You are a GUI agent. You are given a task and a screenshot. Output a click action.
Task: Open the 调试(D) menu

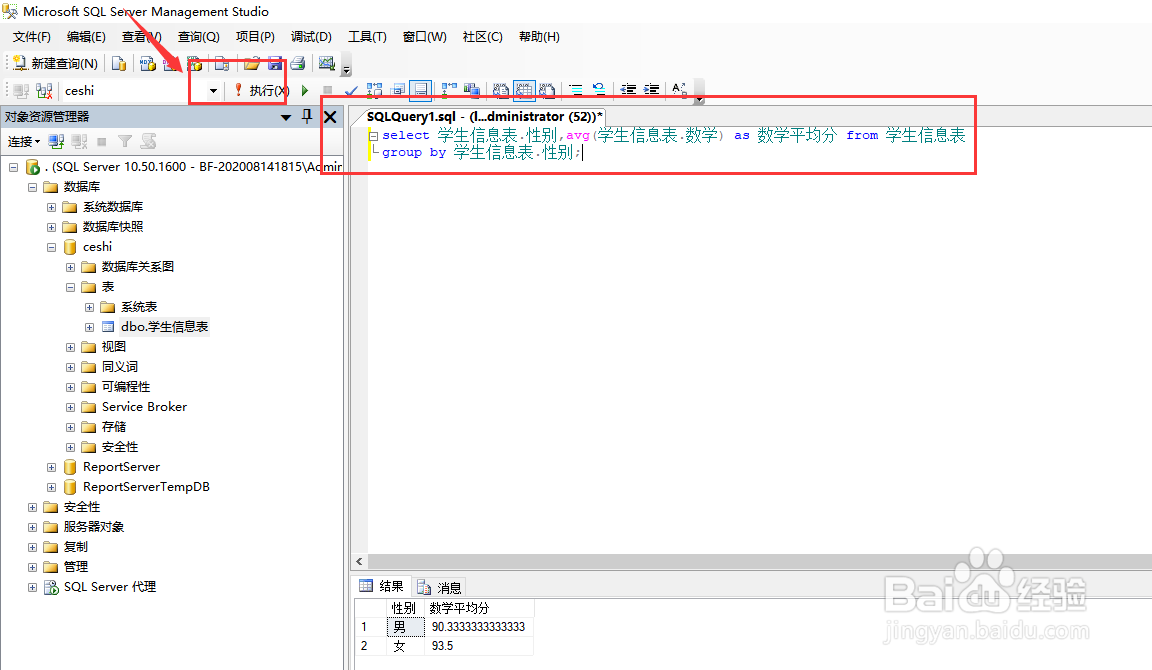[311, 37]
